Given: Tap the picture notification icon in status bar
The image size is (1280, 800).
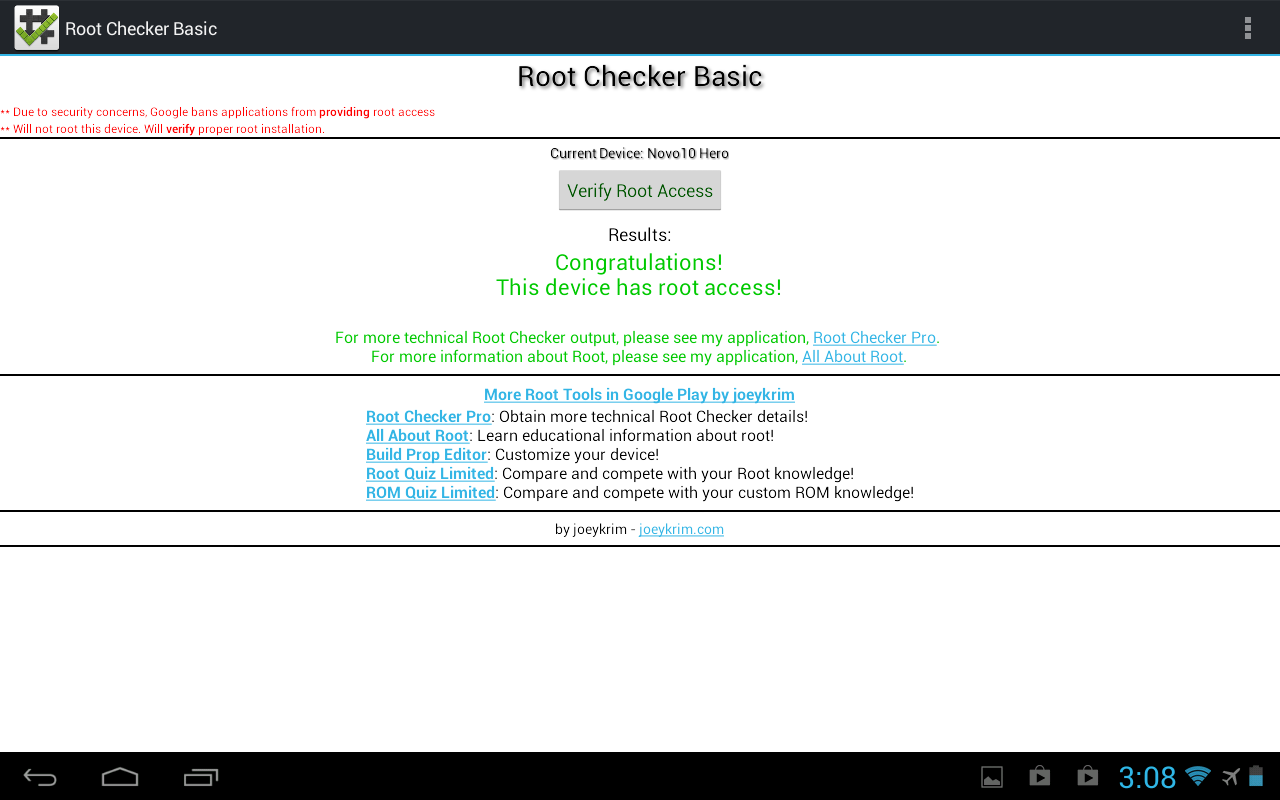Looking at the screenshot, I should click(992, 777).
